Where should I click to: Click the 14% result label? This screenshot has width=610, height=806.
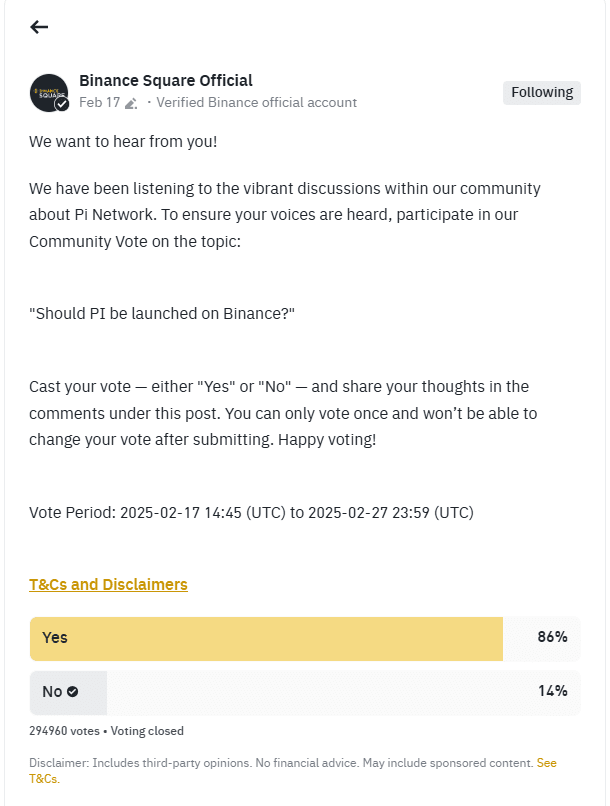tap(555, 692)
